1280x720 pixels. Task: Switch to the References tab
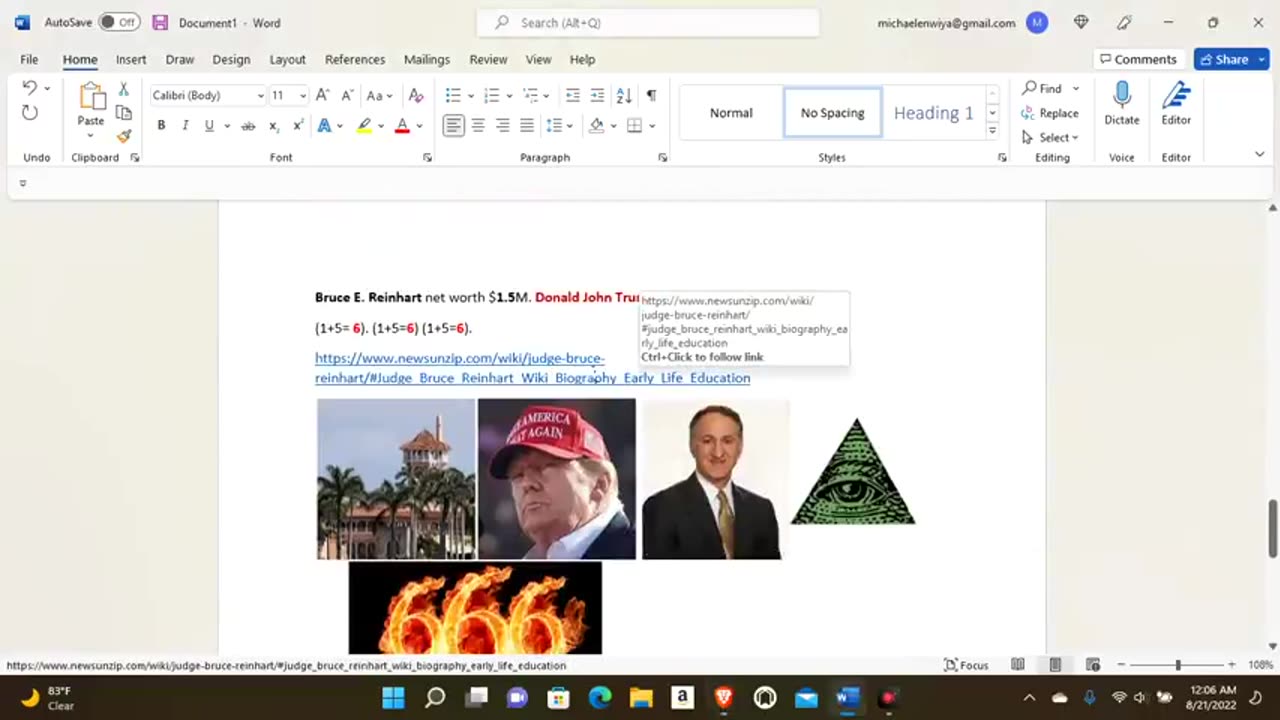tap(354, 59)
